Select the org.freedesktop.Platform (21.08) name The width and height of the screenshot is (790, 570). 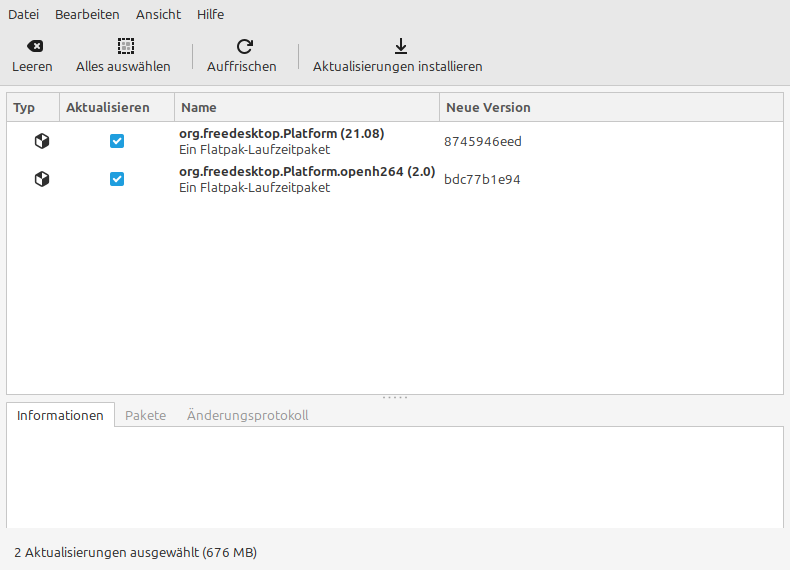point(282,134)
